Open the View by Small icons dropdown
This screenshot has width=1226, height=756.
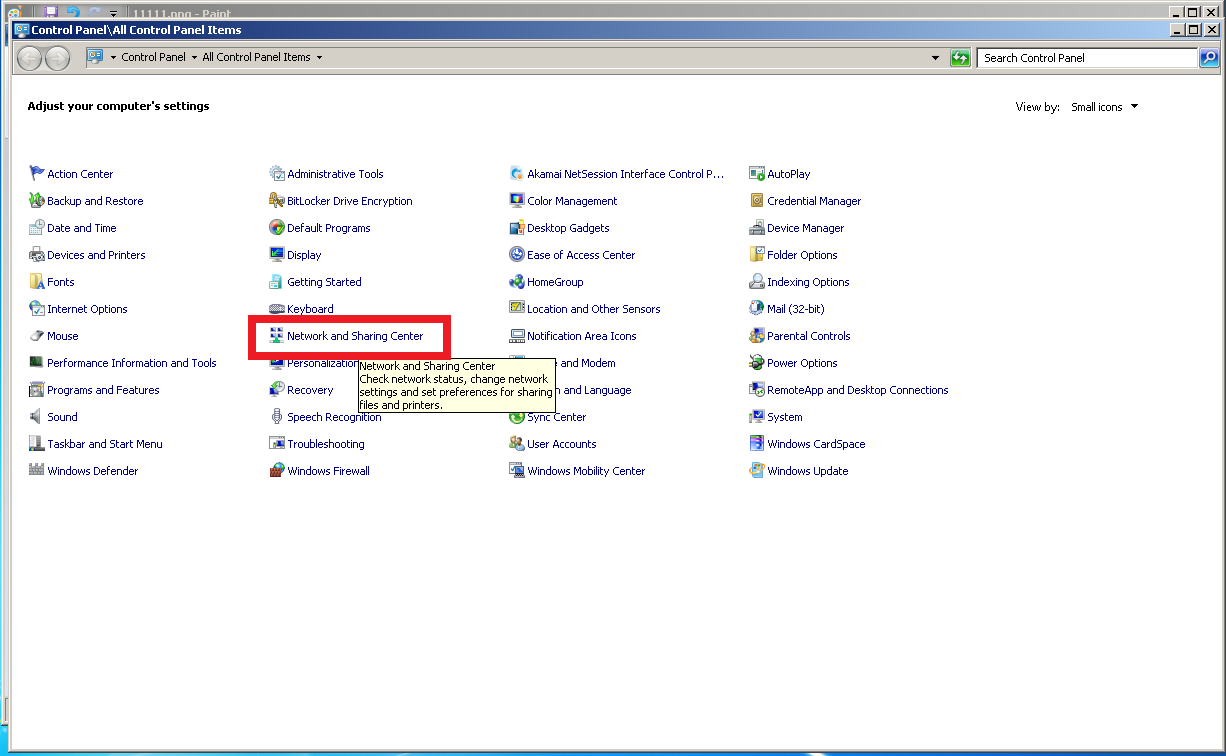[x=1104, y=107]
